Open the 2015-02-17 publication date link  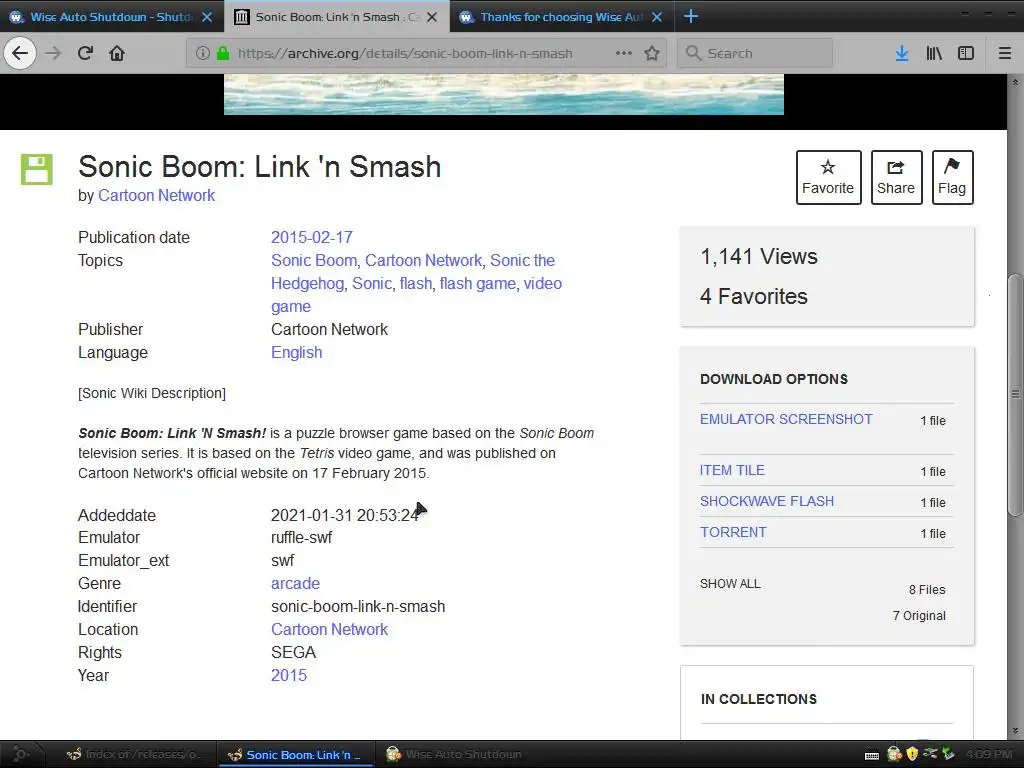(312, 237)
